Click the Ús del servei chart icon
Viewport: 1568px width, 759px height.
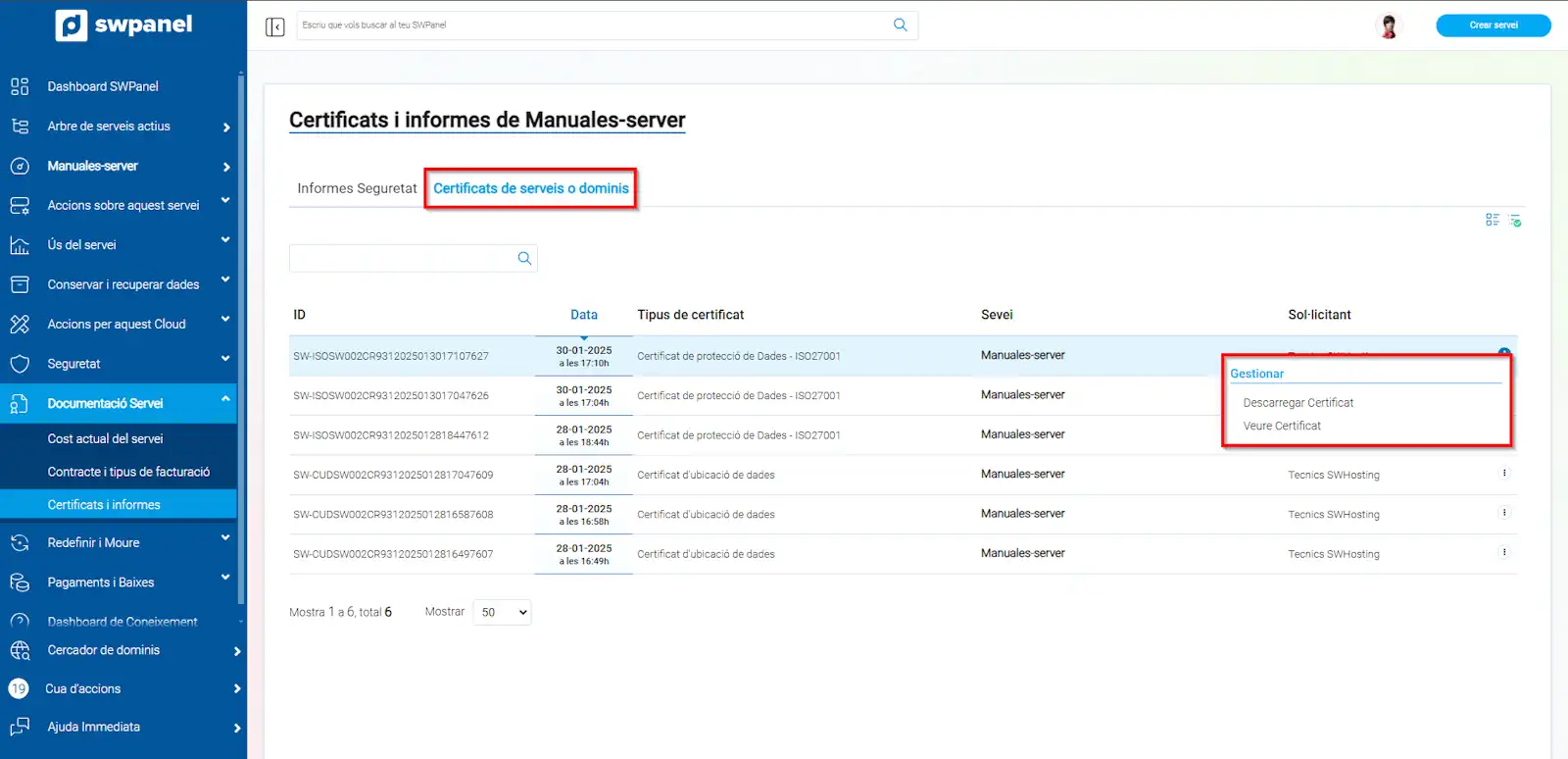coord(20,245)
